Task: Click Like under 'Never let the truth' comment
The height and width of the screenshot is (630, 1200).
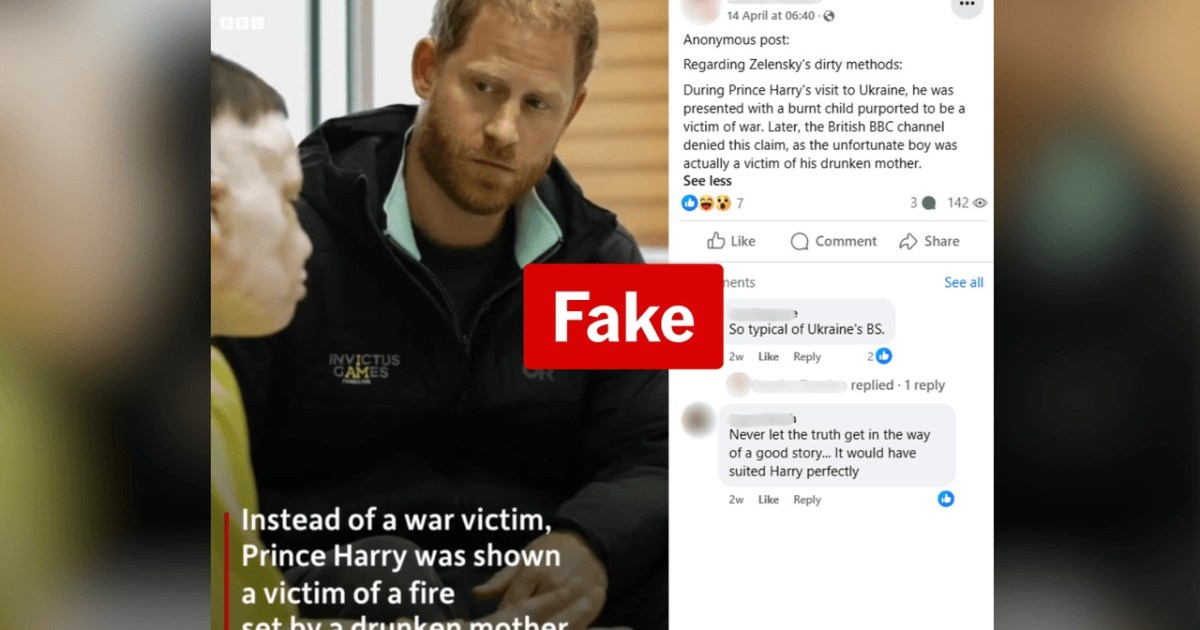Action: [x=768, y=500]
